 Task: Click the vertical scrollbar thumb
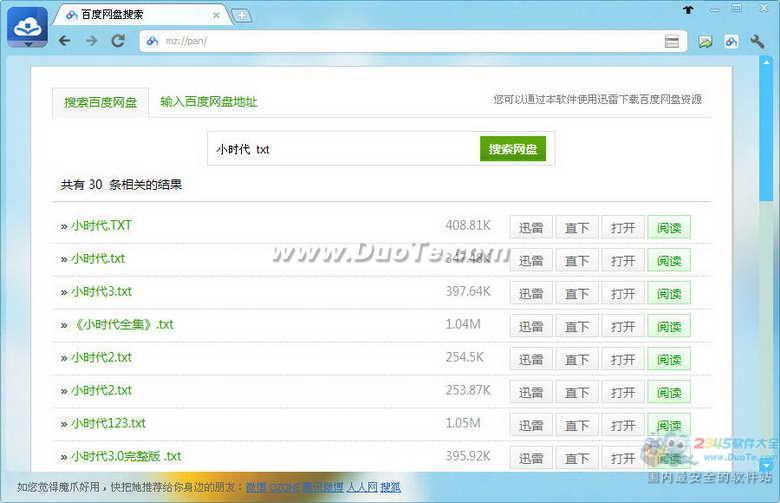(766, 133)
